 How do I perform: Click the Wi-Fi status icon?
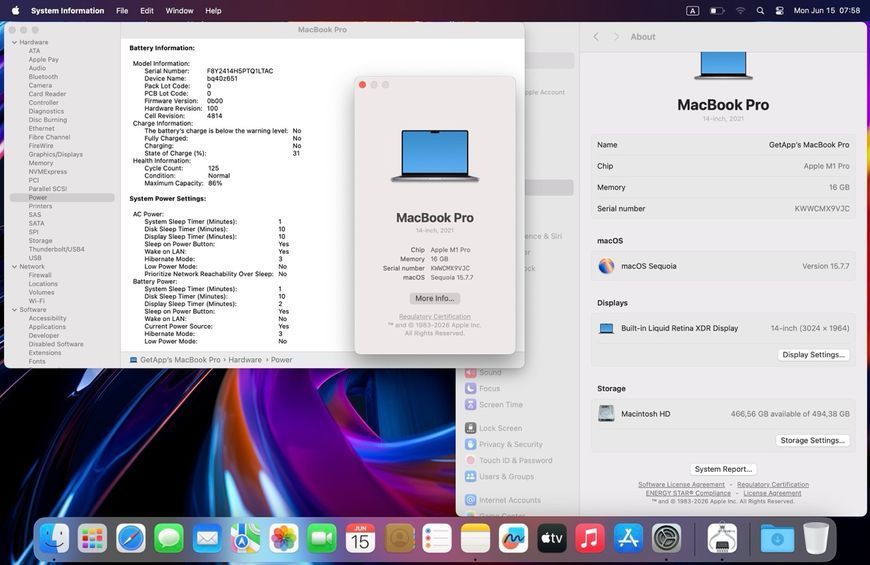click(740, 11)
